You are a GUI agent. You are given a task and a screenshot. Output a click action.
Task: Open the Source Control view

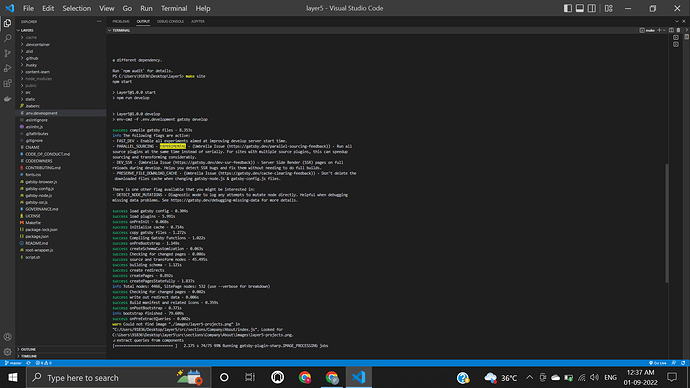point(7,53)
